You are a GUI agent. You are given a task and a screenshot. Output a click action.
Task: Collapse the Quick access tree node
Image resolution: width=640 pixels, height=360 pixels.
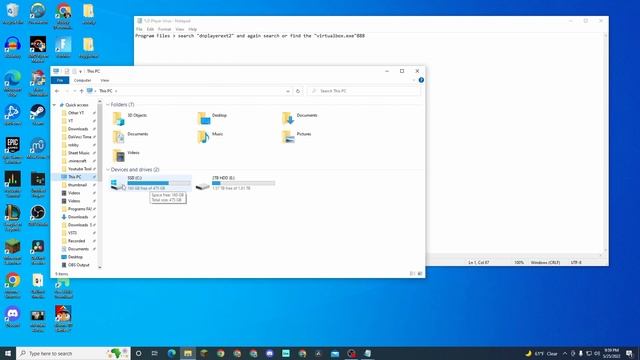coord(54,105)
